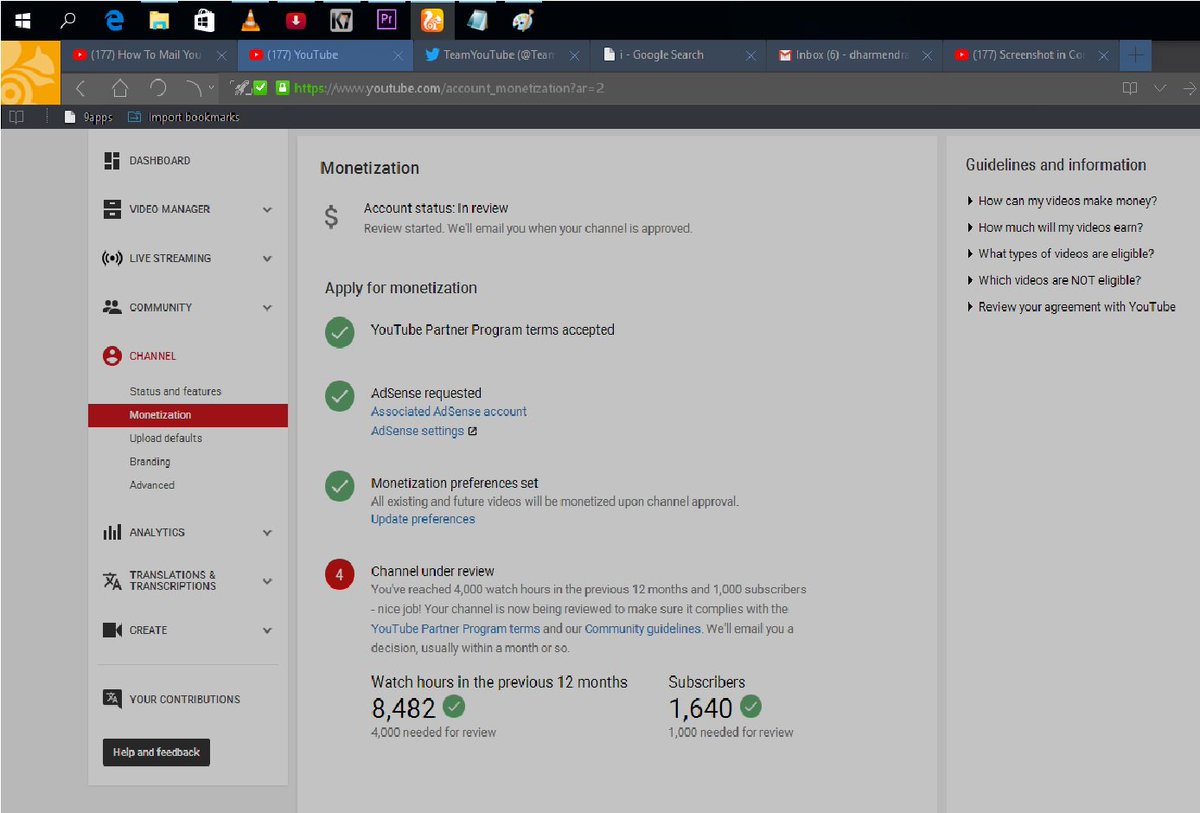Expand the Analytics section chevron
Viewport: 1200px width, 813px height.
point(267,533)
